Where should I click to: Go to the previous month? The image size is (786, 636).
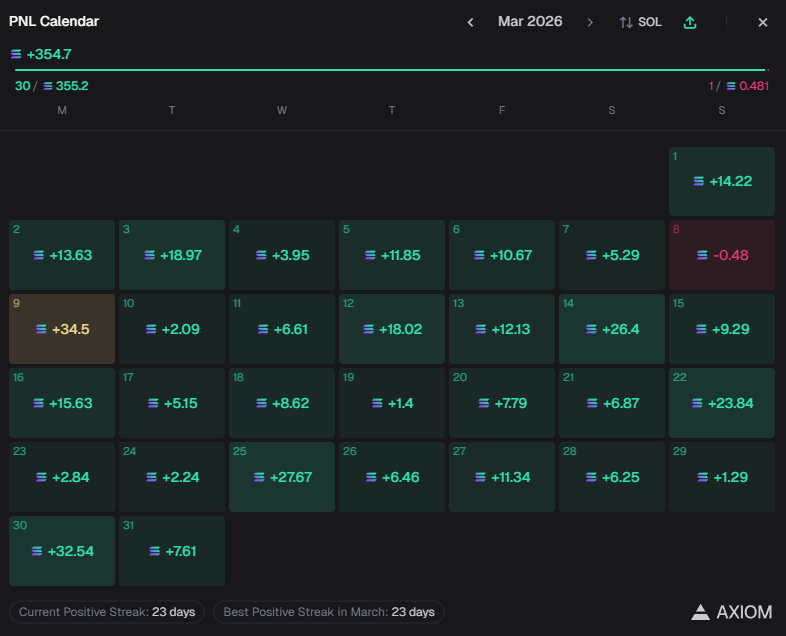tap(470, 22)
